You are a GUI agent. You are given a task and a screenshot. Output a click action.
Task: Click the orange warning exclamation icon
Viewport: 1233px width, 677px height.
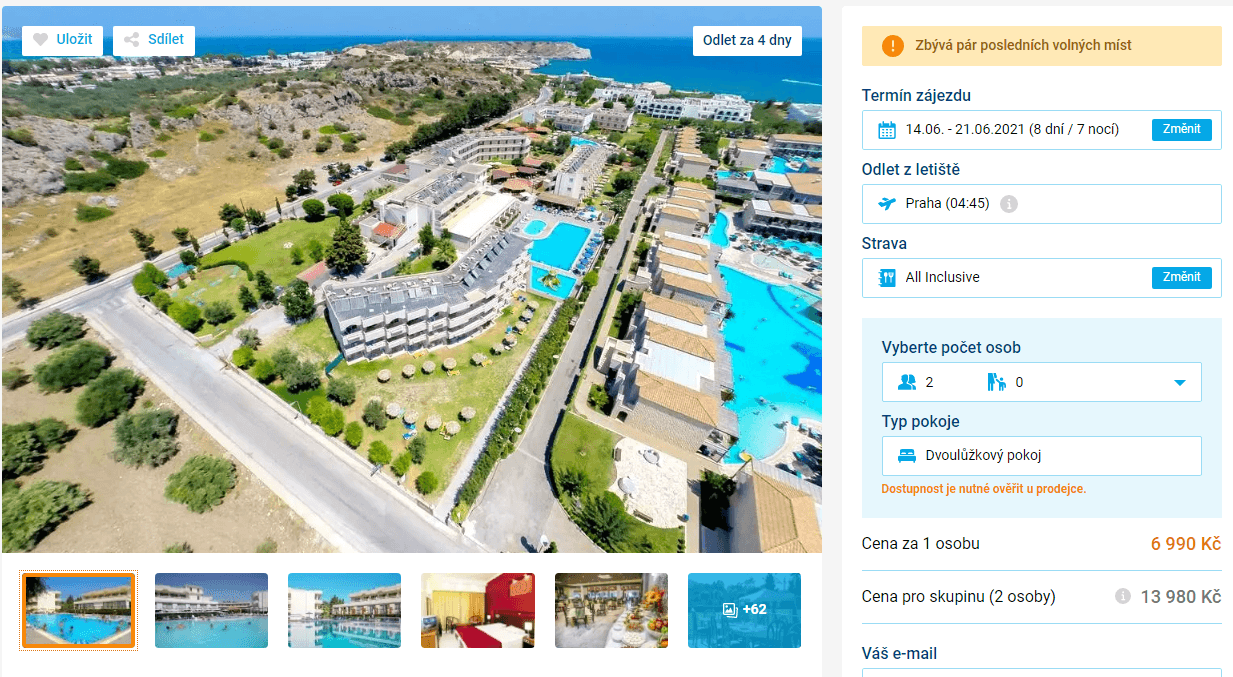pyautogui.click(x=893, y=46)
